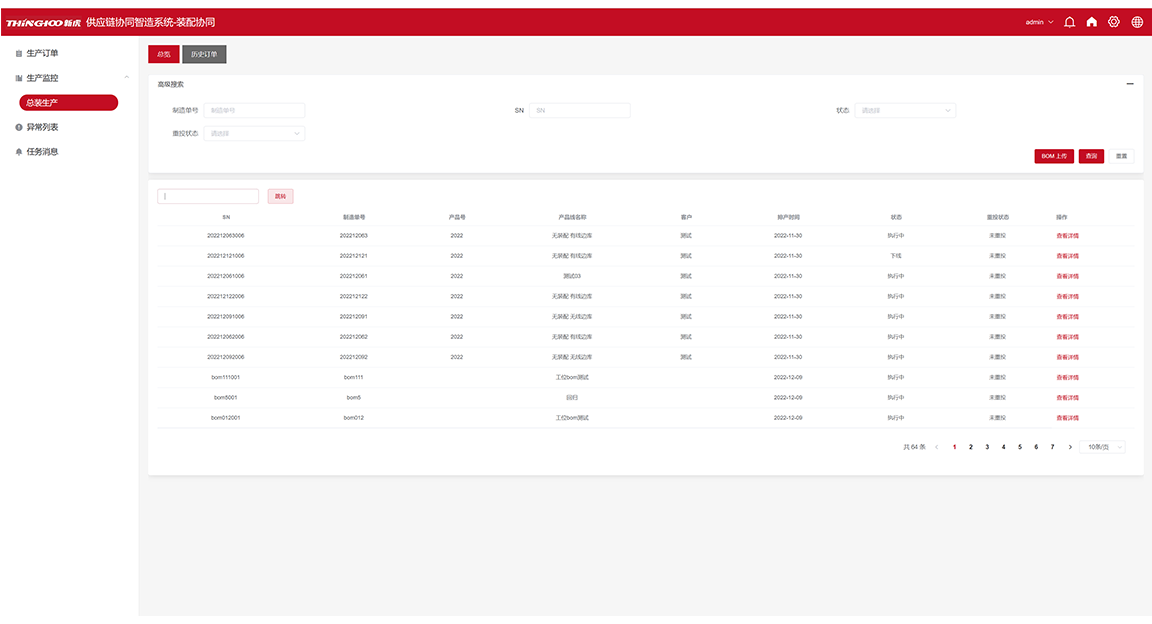Image resolution: width=1152 pixels, height=624 pixels.
Task: Open 异常列表 in the sidebar
Action: point(42,127)
